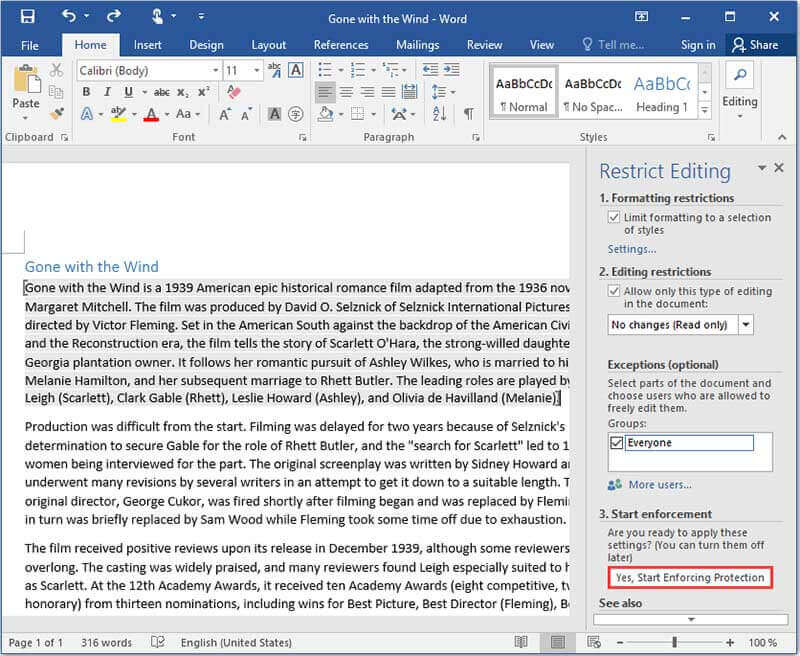Adjust the zoom slider handle
Screen dimensions: 800x656
pyautogui.click(x=674, y=642)
